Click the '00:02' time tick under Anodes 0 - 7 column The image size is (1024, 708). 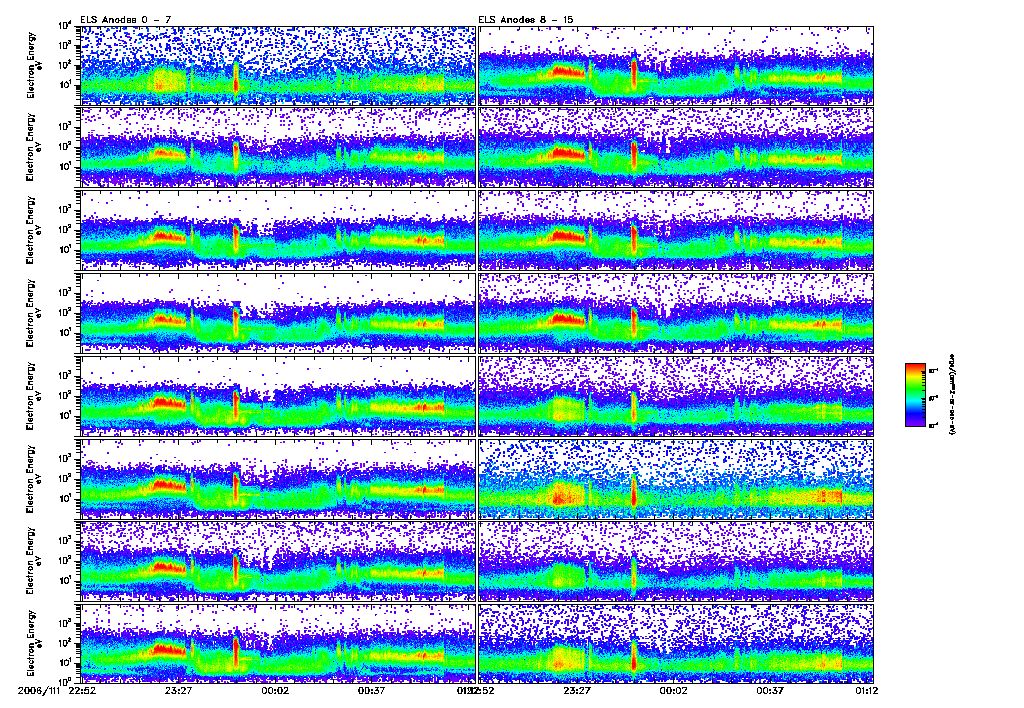tap(275, 690)
